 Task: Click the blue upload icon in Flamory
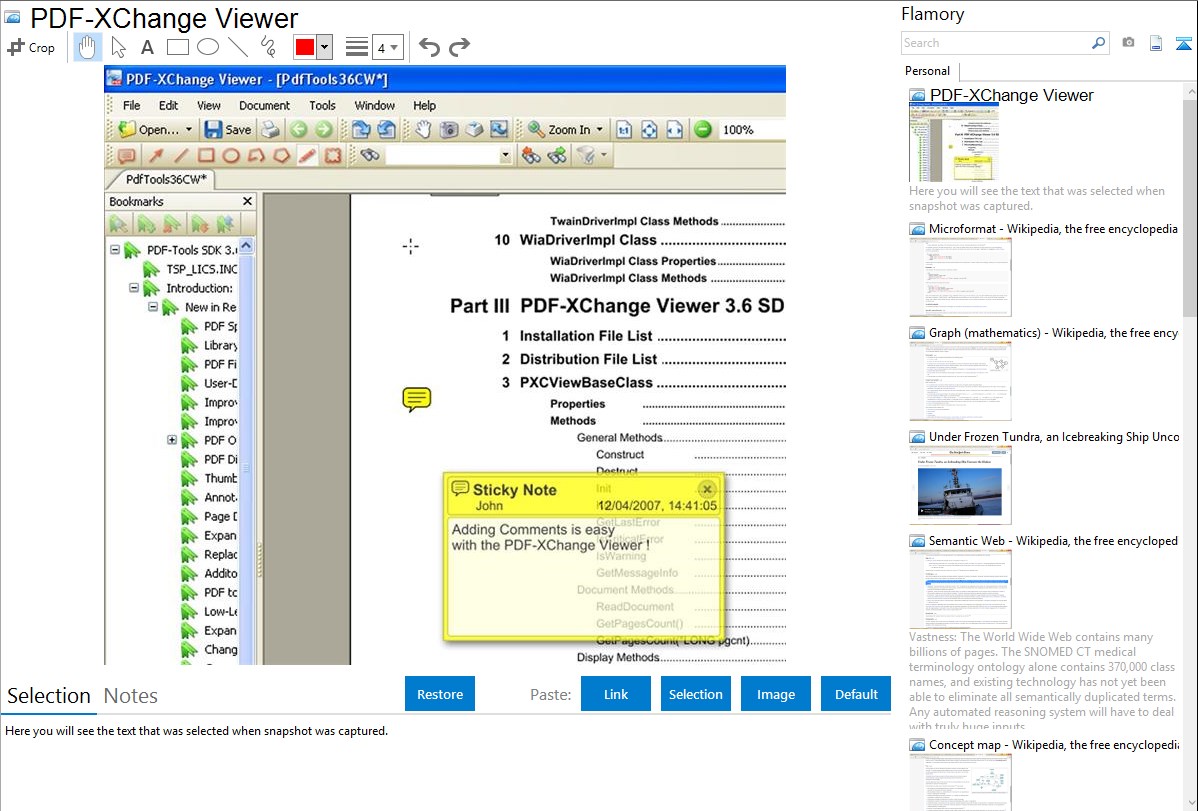click(x=1183, y=44)
